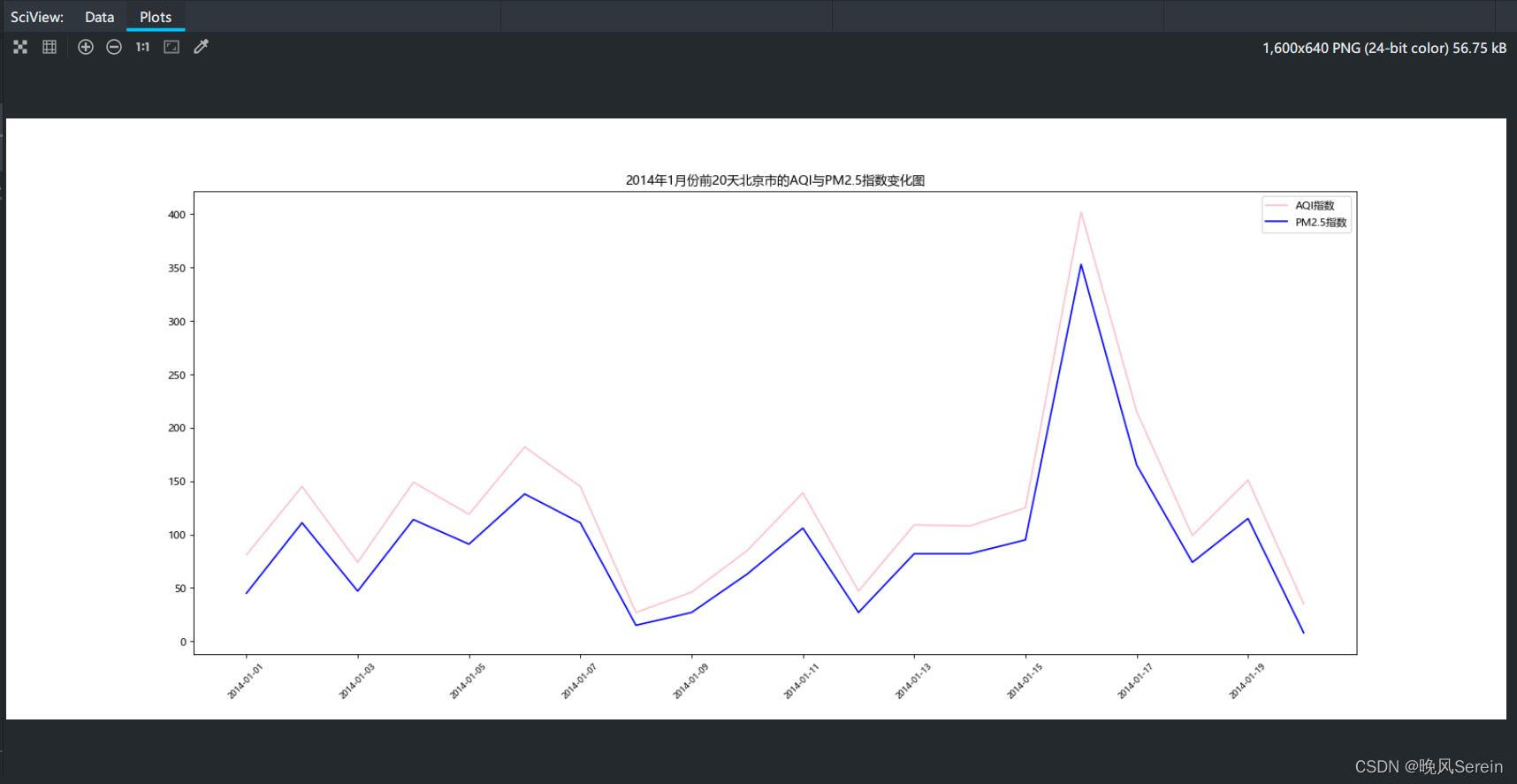
Task: Click the y-axis label 50
Action: coord(179,589)
